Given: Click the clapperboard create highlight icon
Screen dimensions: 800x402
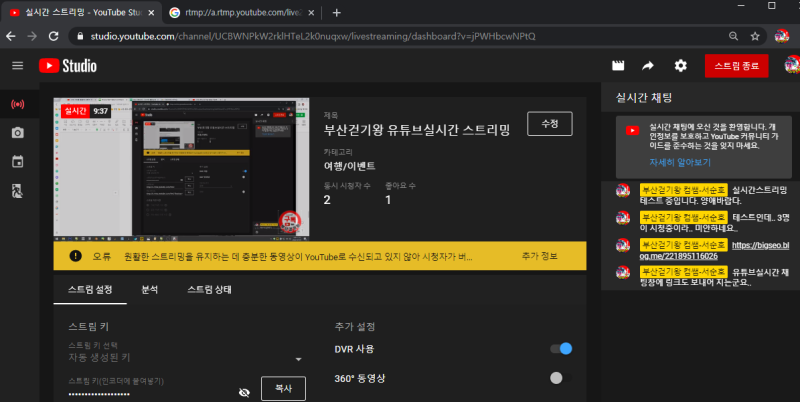Looking at the screenshot, I should pyautogui.click(x=618, y=65).
